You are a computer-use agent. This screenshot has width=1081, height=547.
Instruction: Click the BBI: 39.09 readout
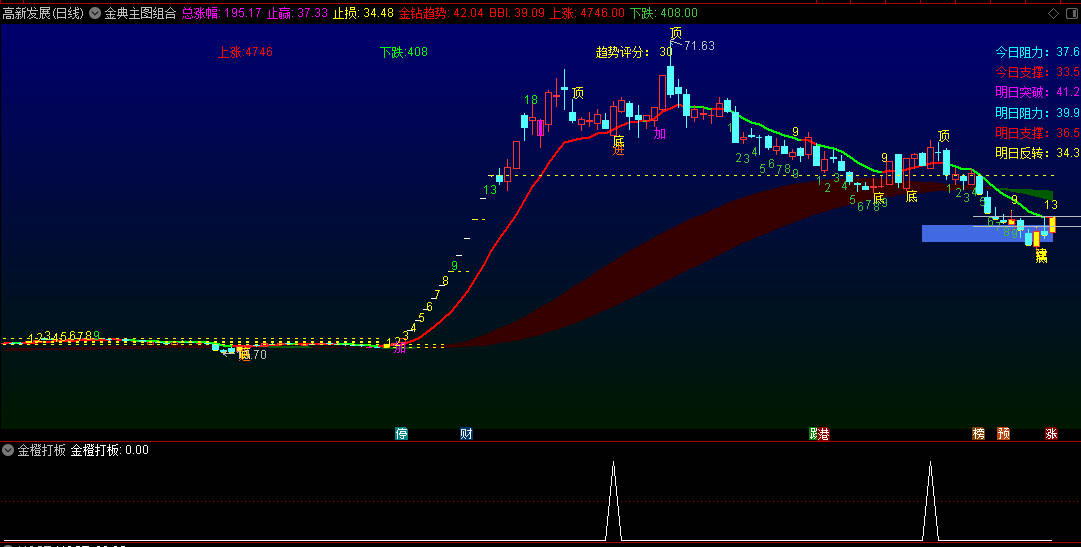tap(517, 13)
